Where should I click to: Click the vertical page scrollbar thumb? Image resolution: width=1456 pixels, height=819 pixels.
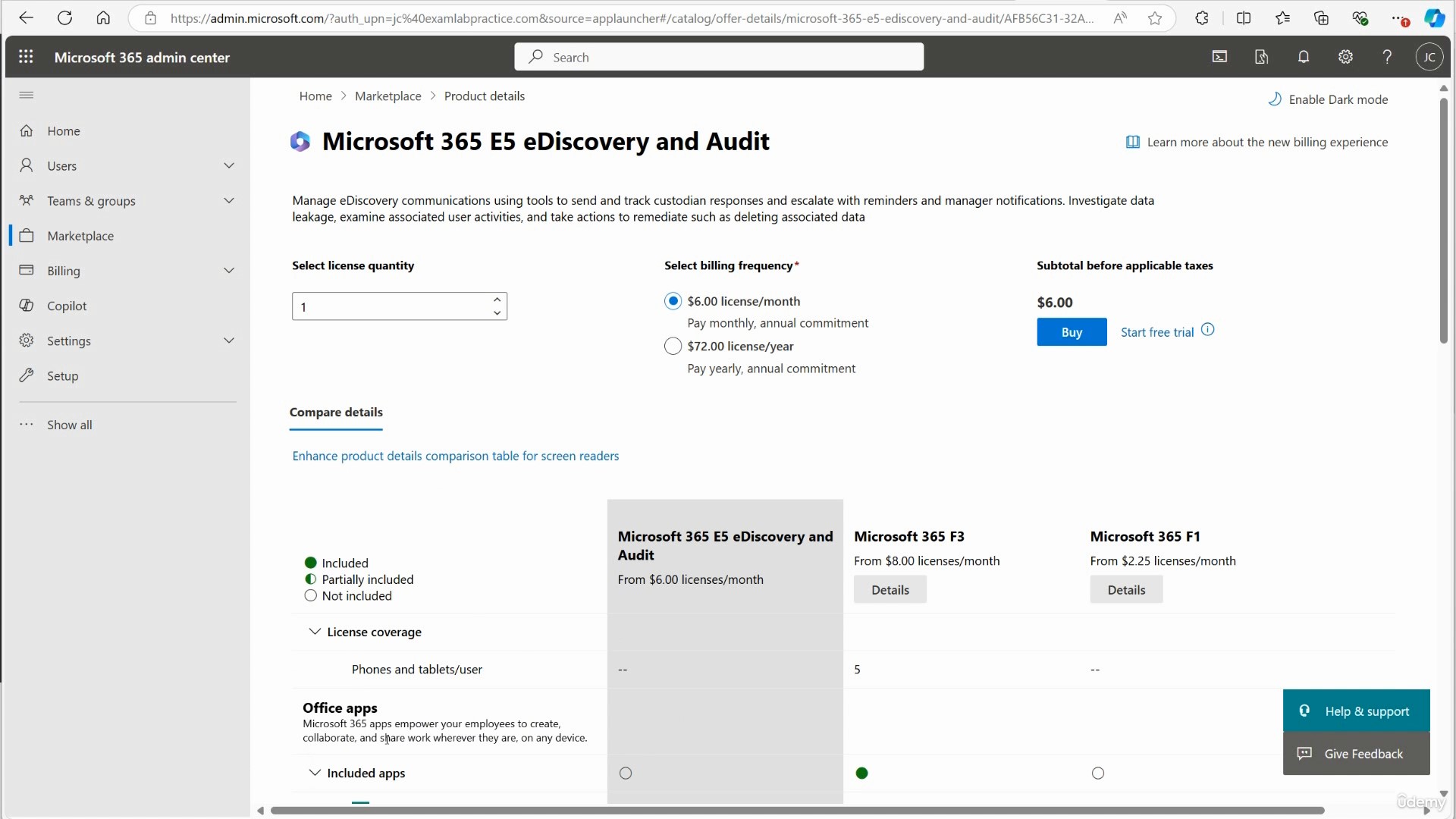tap(1444, 220)
